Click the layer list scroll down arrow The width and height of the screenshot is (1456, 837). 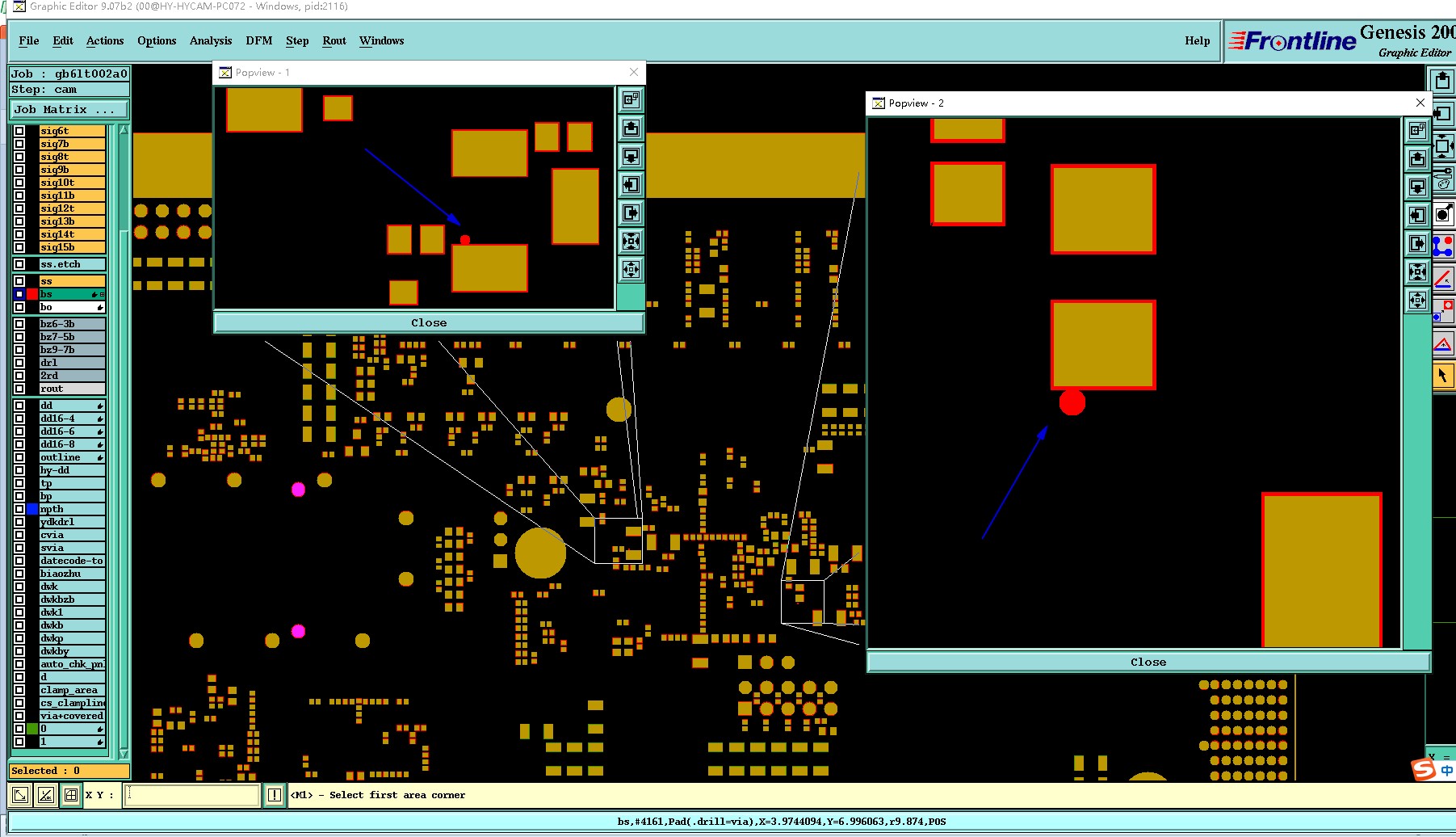pos(124,754)
